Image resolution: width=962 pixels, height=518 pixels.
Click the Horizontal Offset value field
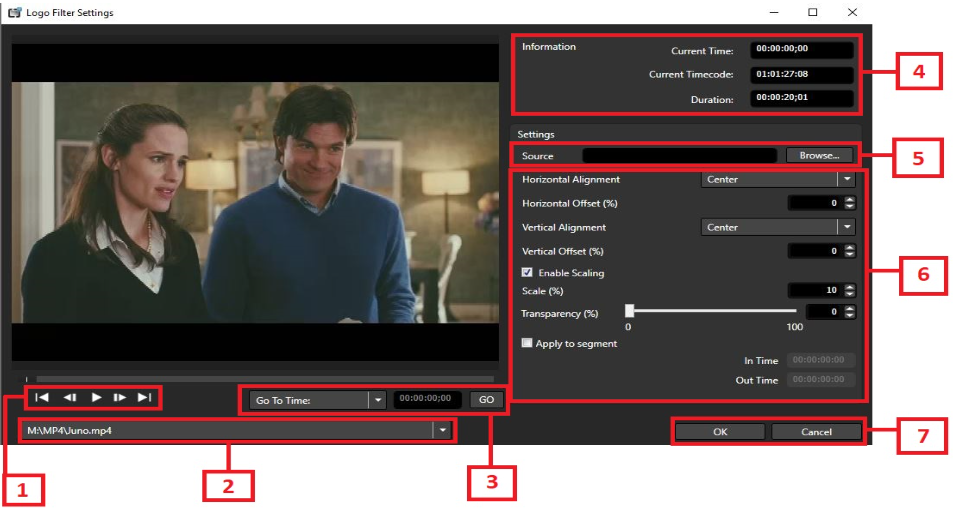pyautogui.click(x=815, y=203)
